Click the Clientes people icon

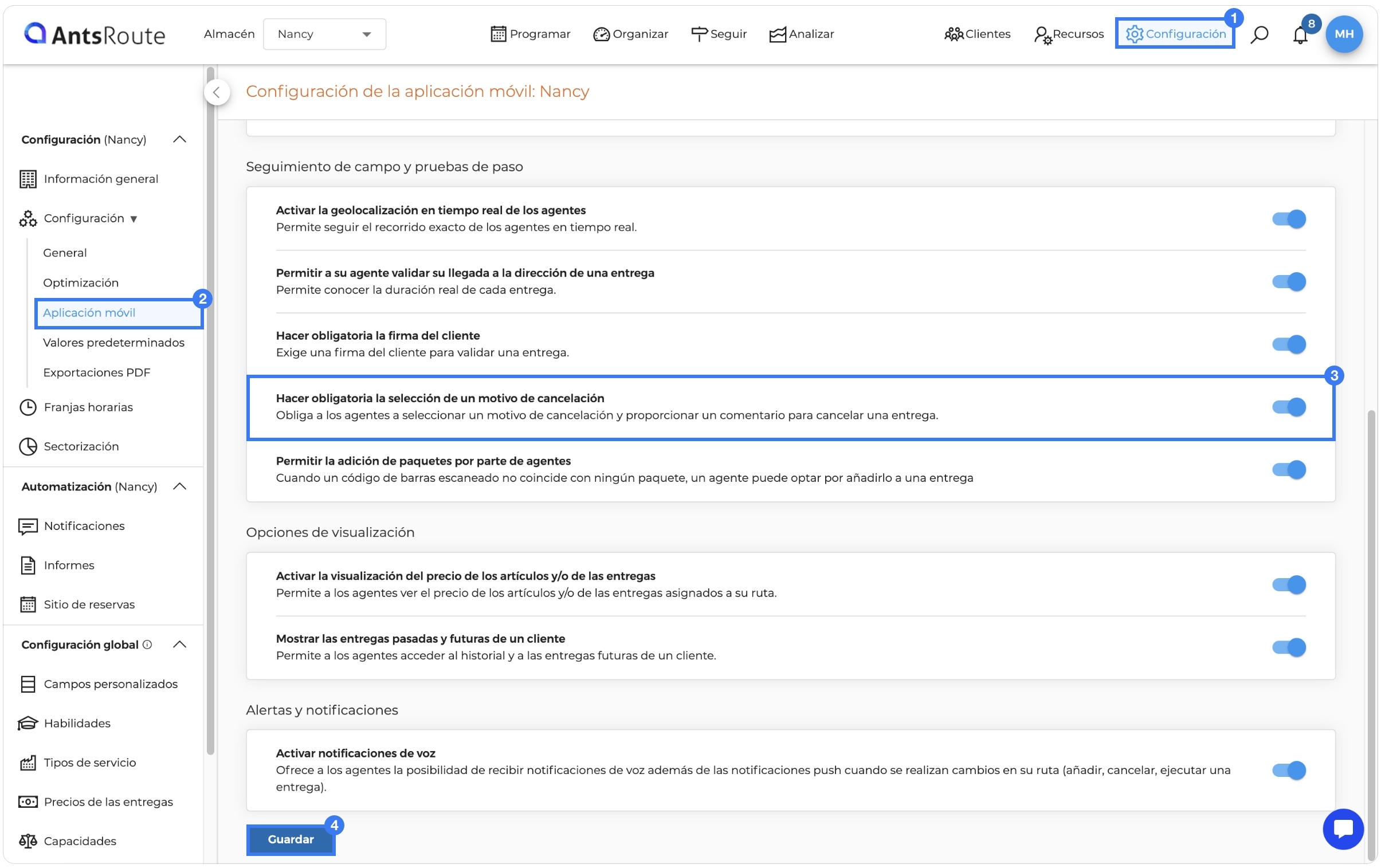(x=954, y=34)
